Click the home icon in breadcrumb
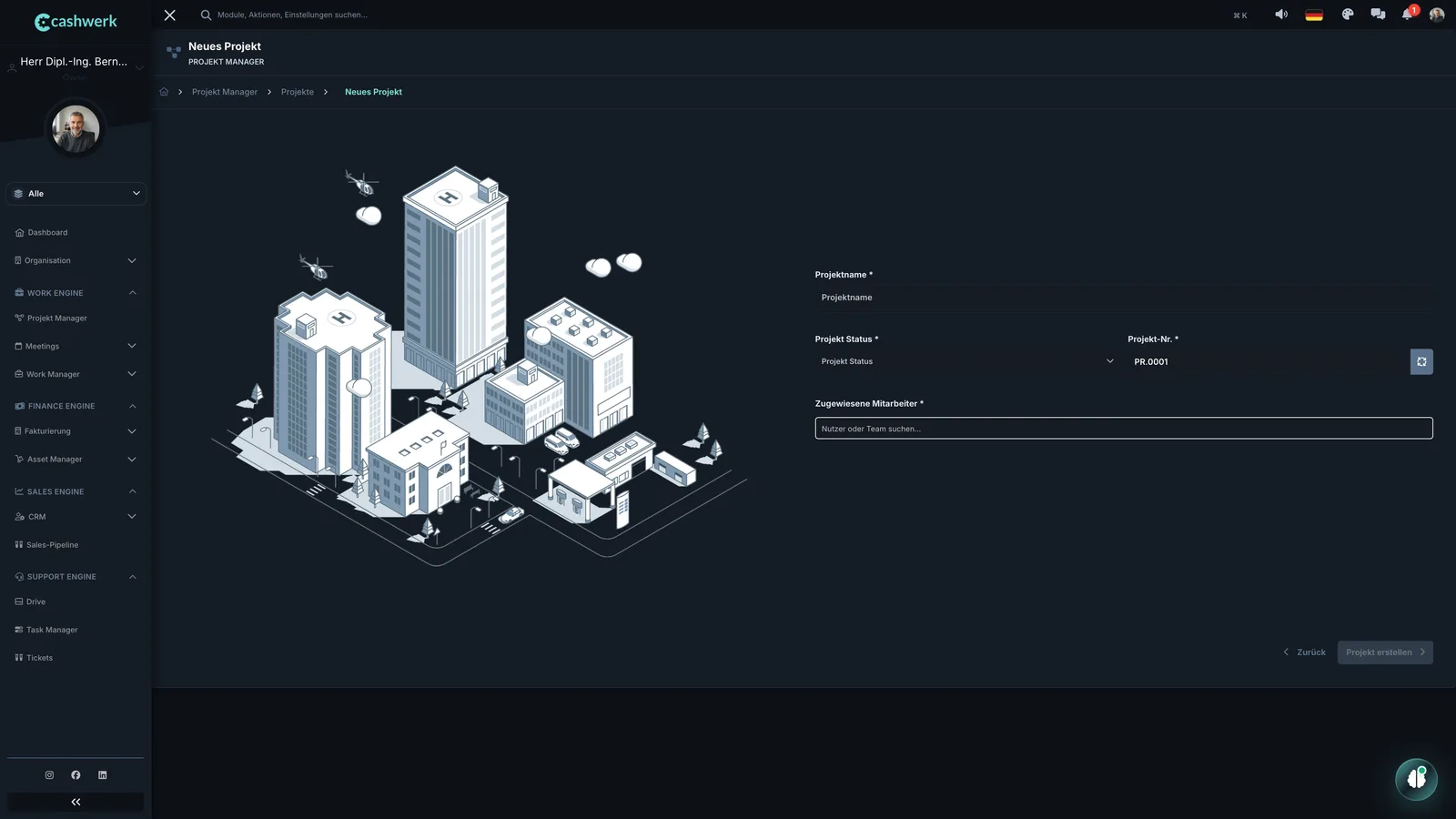 point(164,92)
